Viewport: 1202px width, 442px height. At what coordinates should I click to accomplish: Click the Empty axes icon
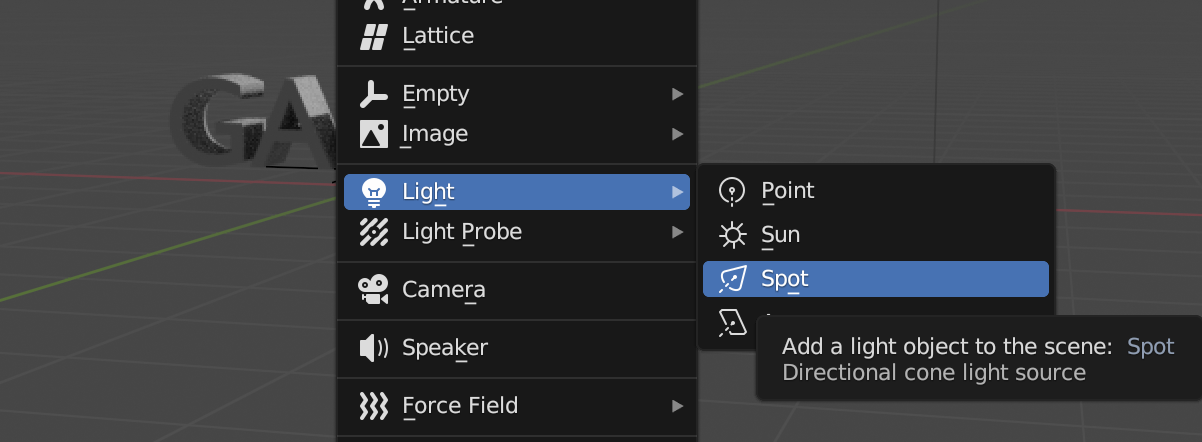click(x=373, y=94)
